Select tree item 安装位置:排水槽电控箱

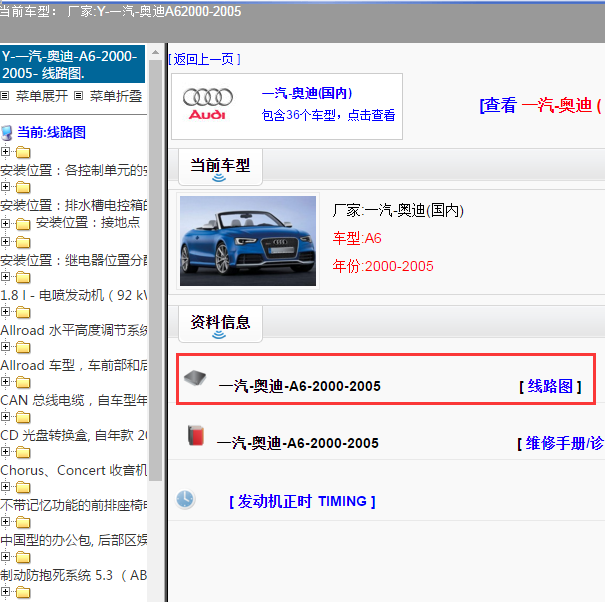point(74,205)
